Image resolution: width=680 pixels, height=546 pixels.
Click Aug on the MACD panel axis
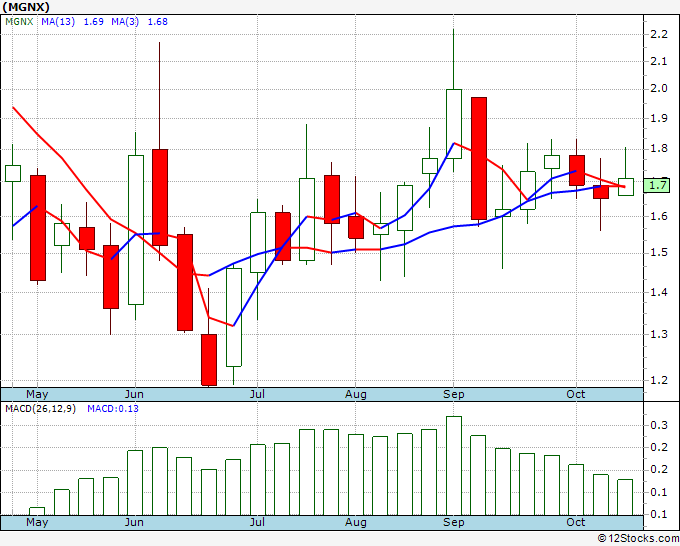(x=356, y=522)
